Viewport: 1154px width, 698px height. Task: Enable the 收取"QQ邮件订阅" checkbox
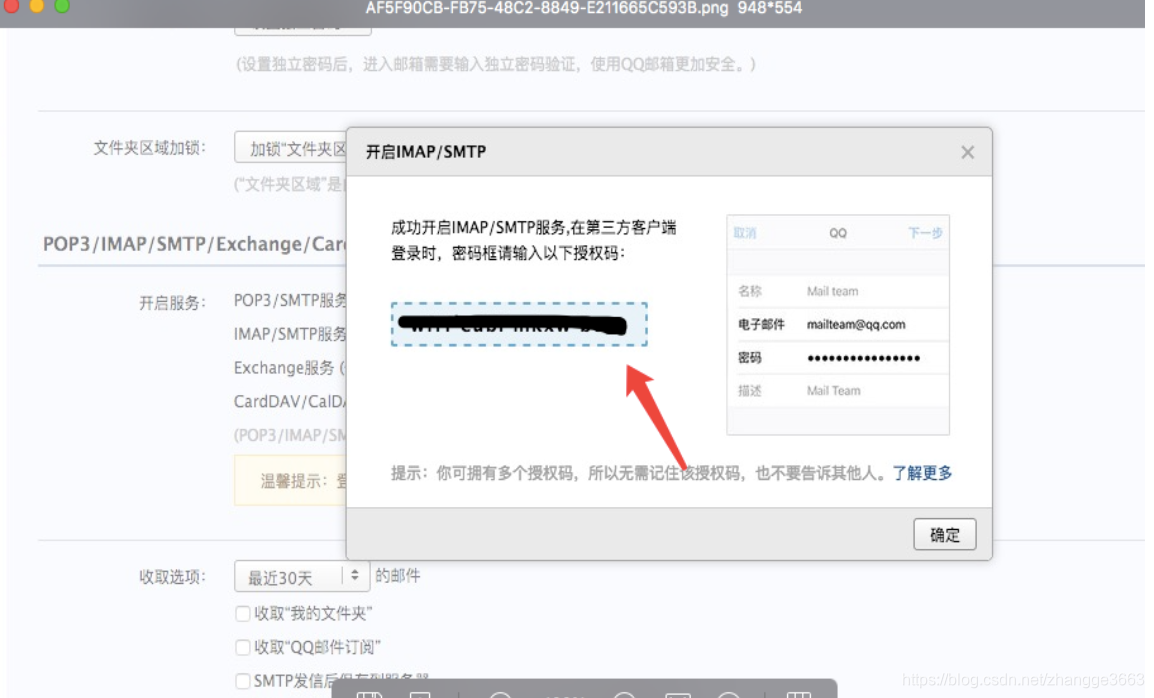(242, 647)
